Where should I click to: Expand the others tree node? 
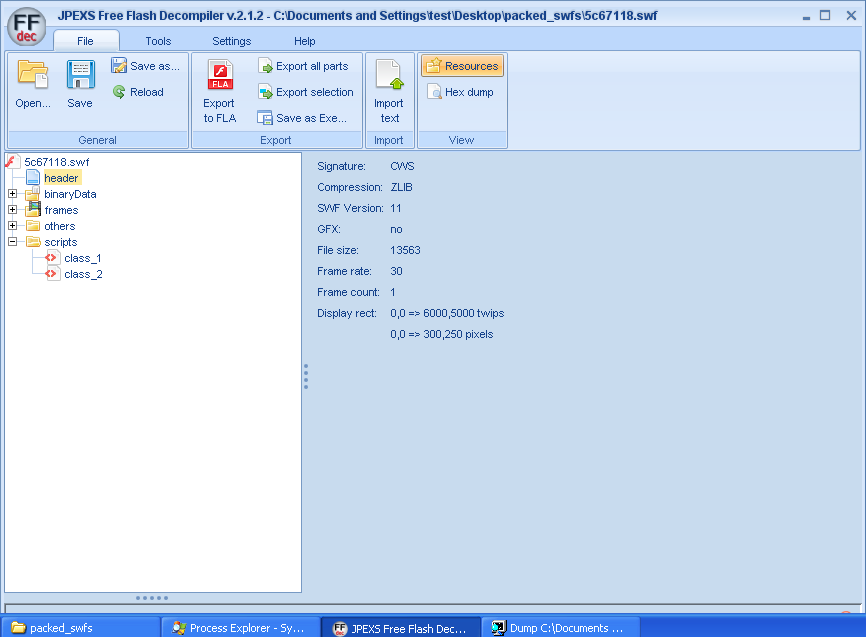point(13,225)
